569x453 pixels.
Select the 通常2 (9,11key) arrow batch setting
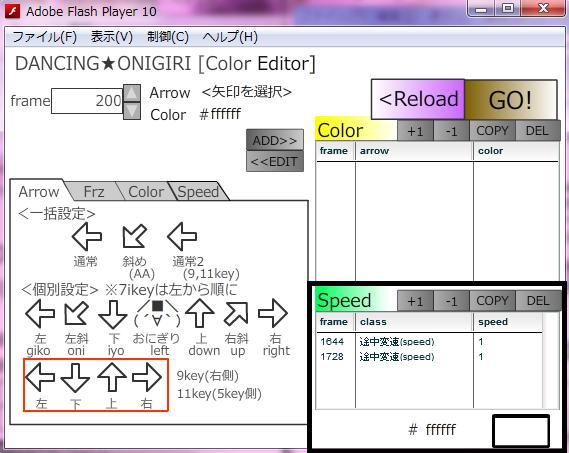coord(182,236)
